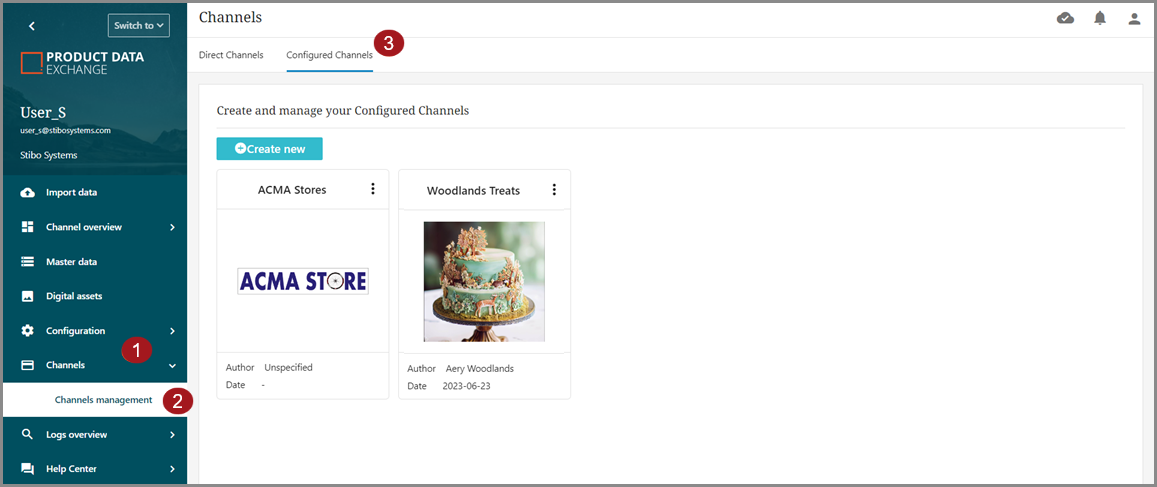Expand Help Center submenu chevron
The height and width of the screenshot is (487, 1157).
click(173, 469)
